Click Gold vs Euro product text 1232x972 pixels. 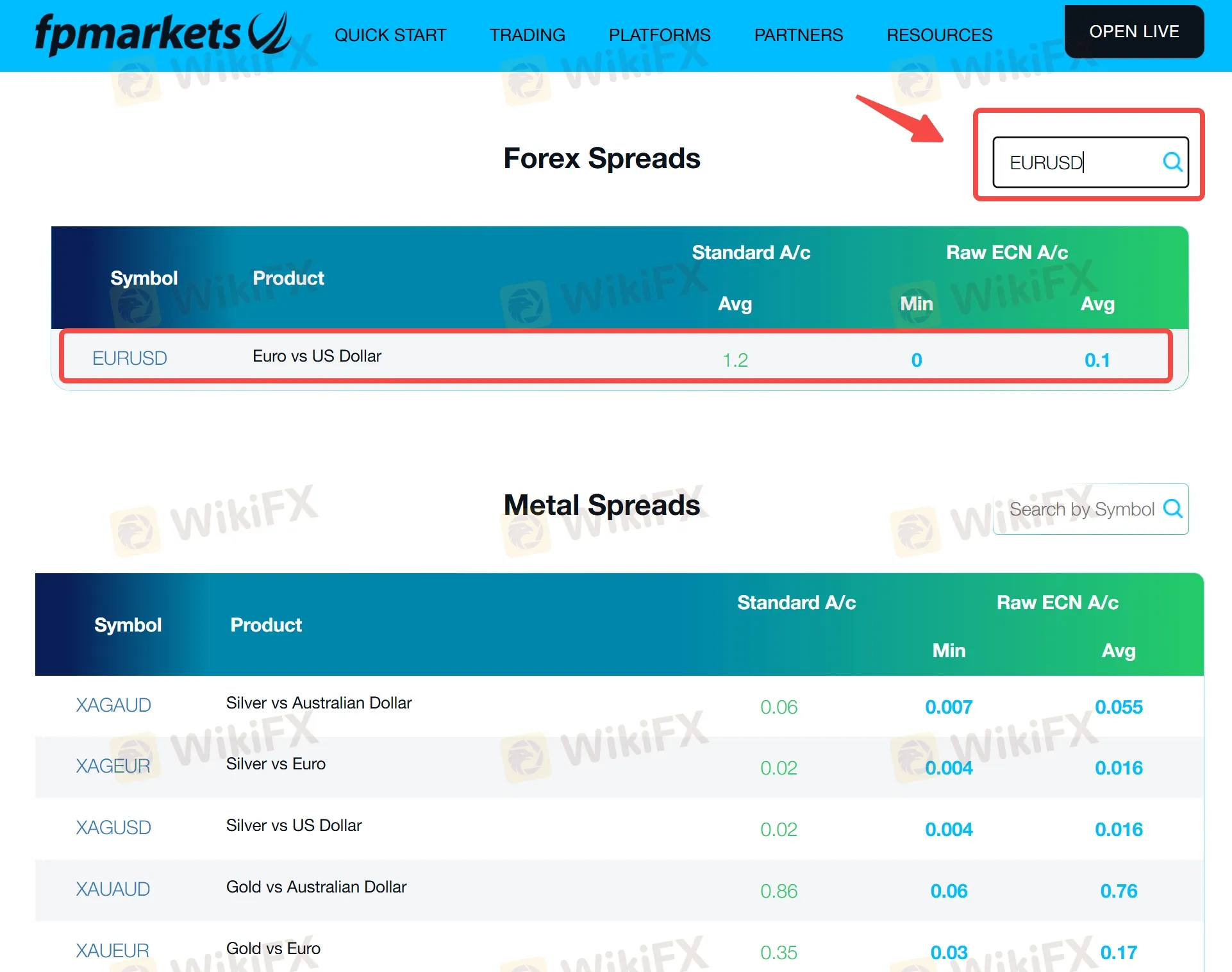(273, 948)
